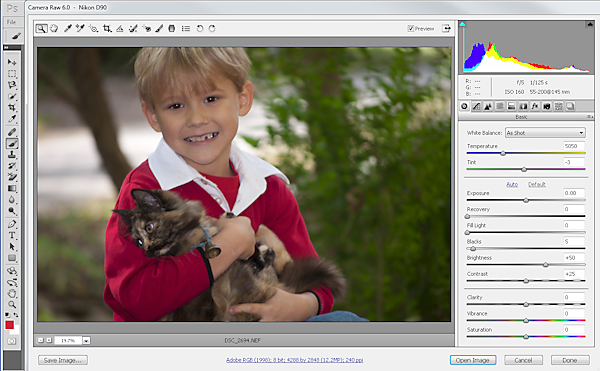Pick the White Balance eyedropper tool
This screenshot has width=600, height=371.
pos(68,28)
